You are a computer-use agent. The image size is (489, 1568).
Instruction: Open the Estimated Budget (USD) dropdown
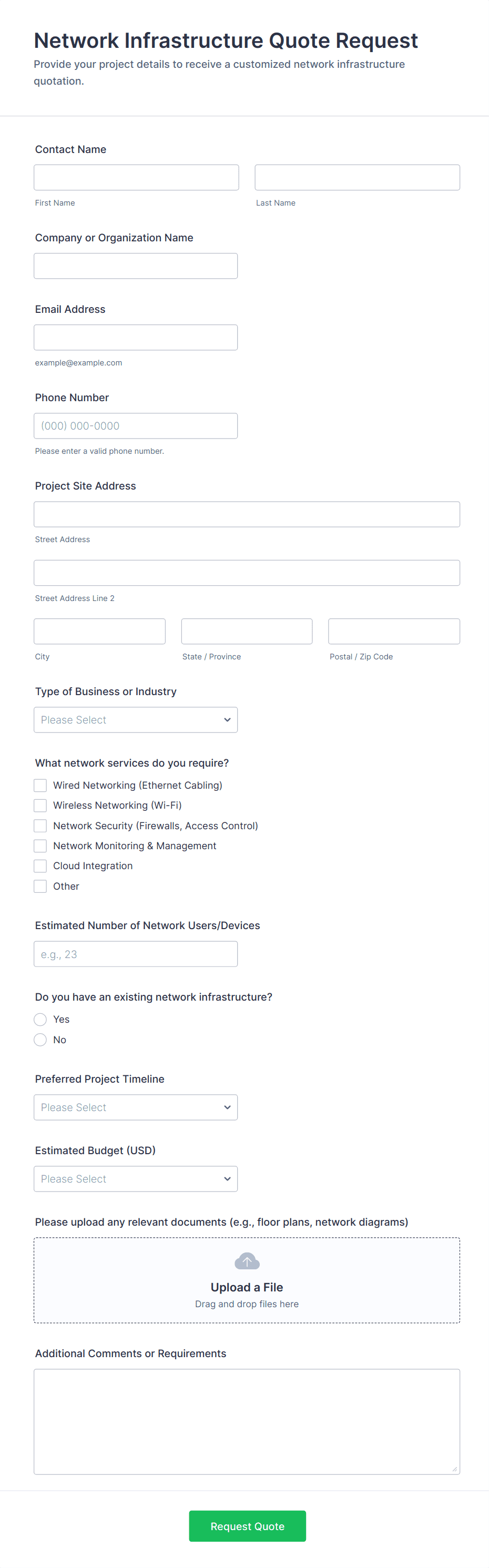click(135, 1179)
